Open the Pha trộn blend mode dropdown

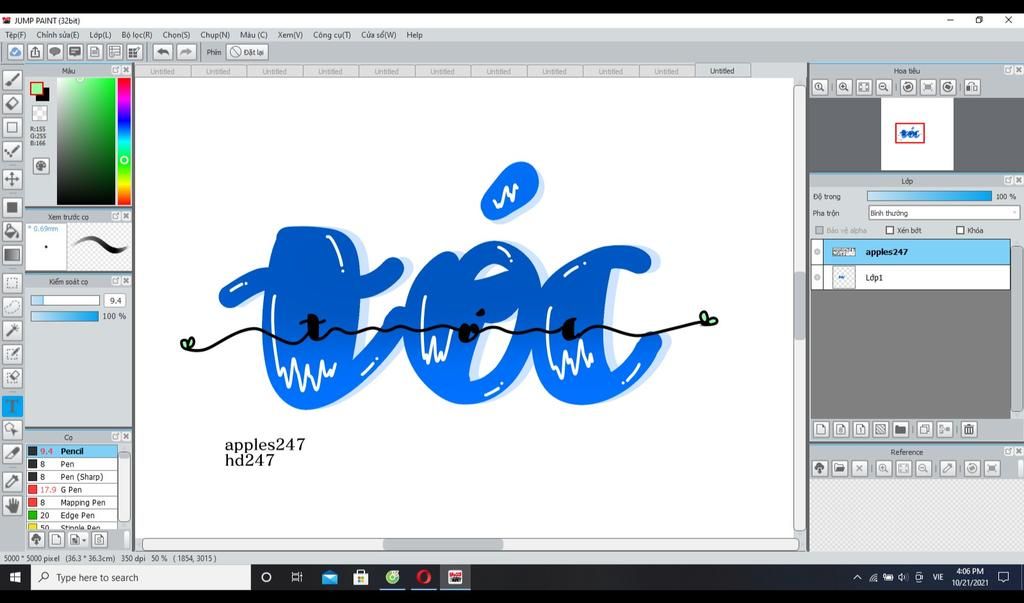tap(943, 213)
